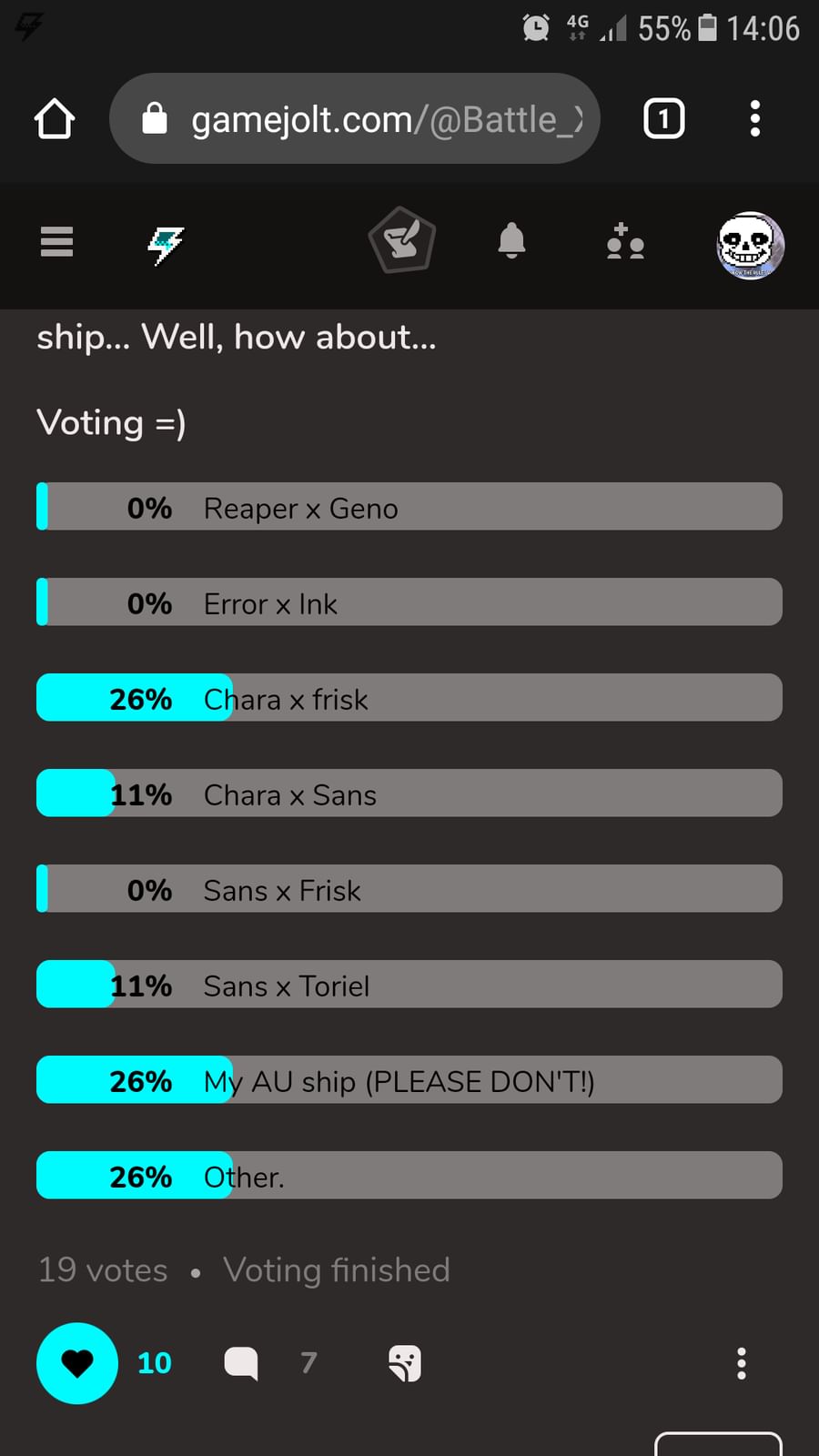Add a sticker to the post

point(405,1363)
